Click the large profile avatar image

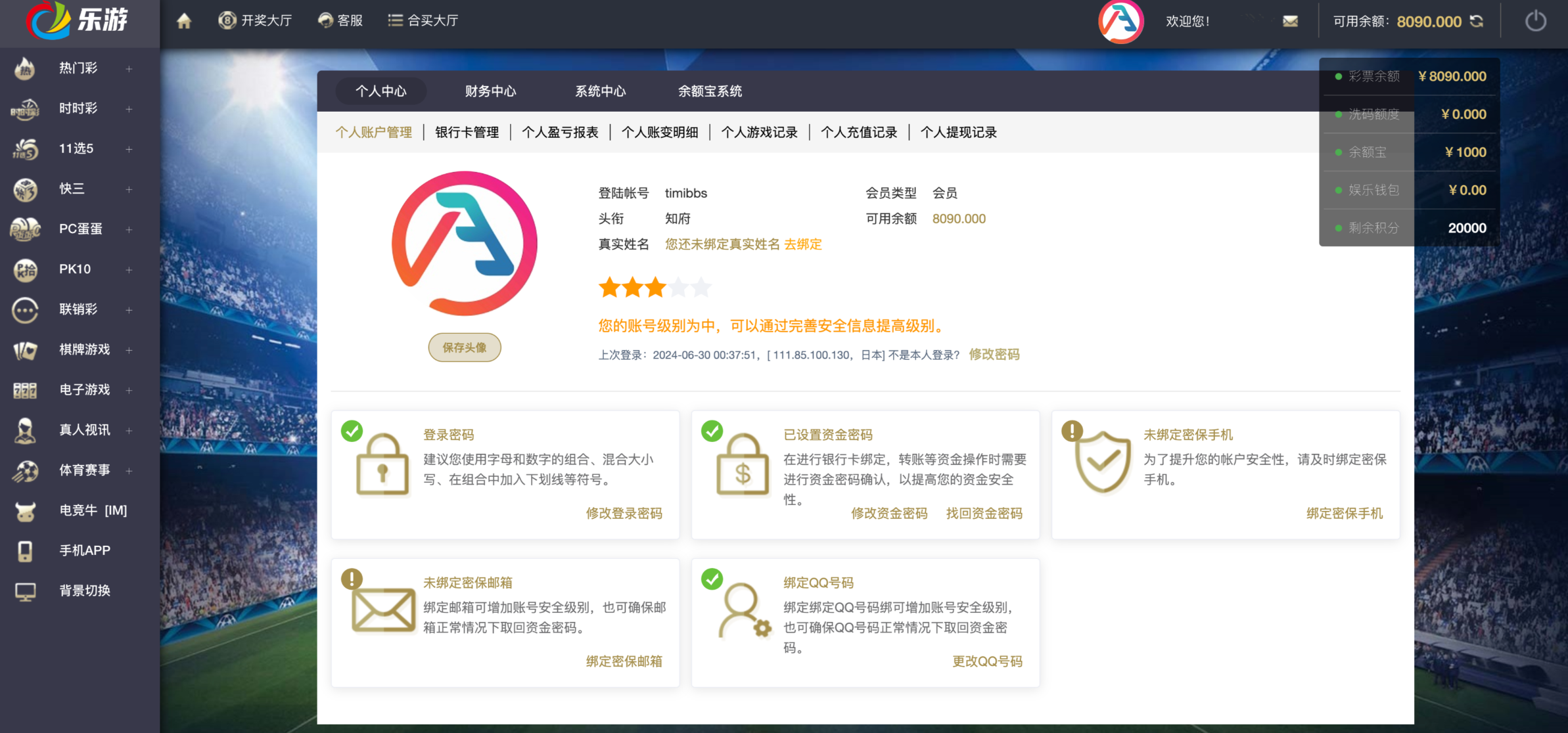click(x=464, y=244)
